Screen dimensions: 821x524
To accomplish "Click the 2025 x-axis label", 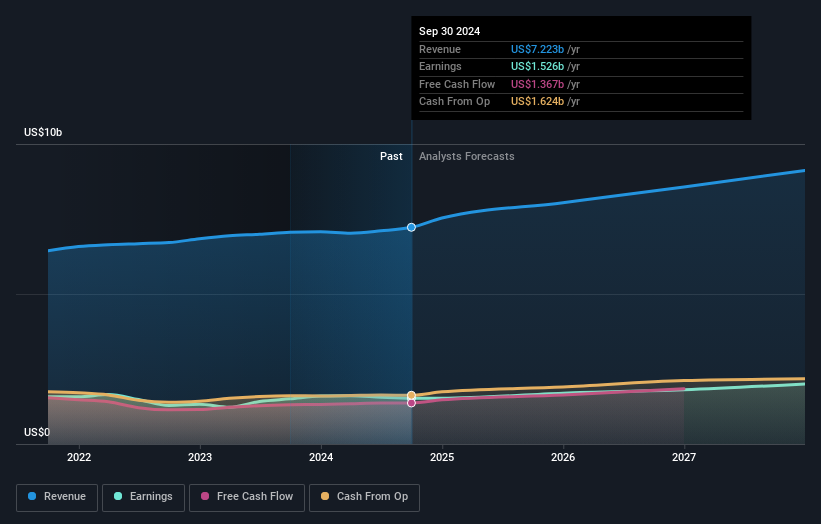I will pos(442,458).
